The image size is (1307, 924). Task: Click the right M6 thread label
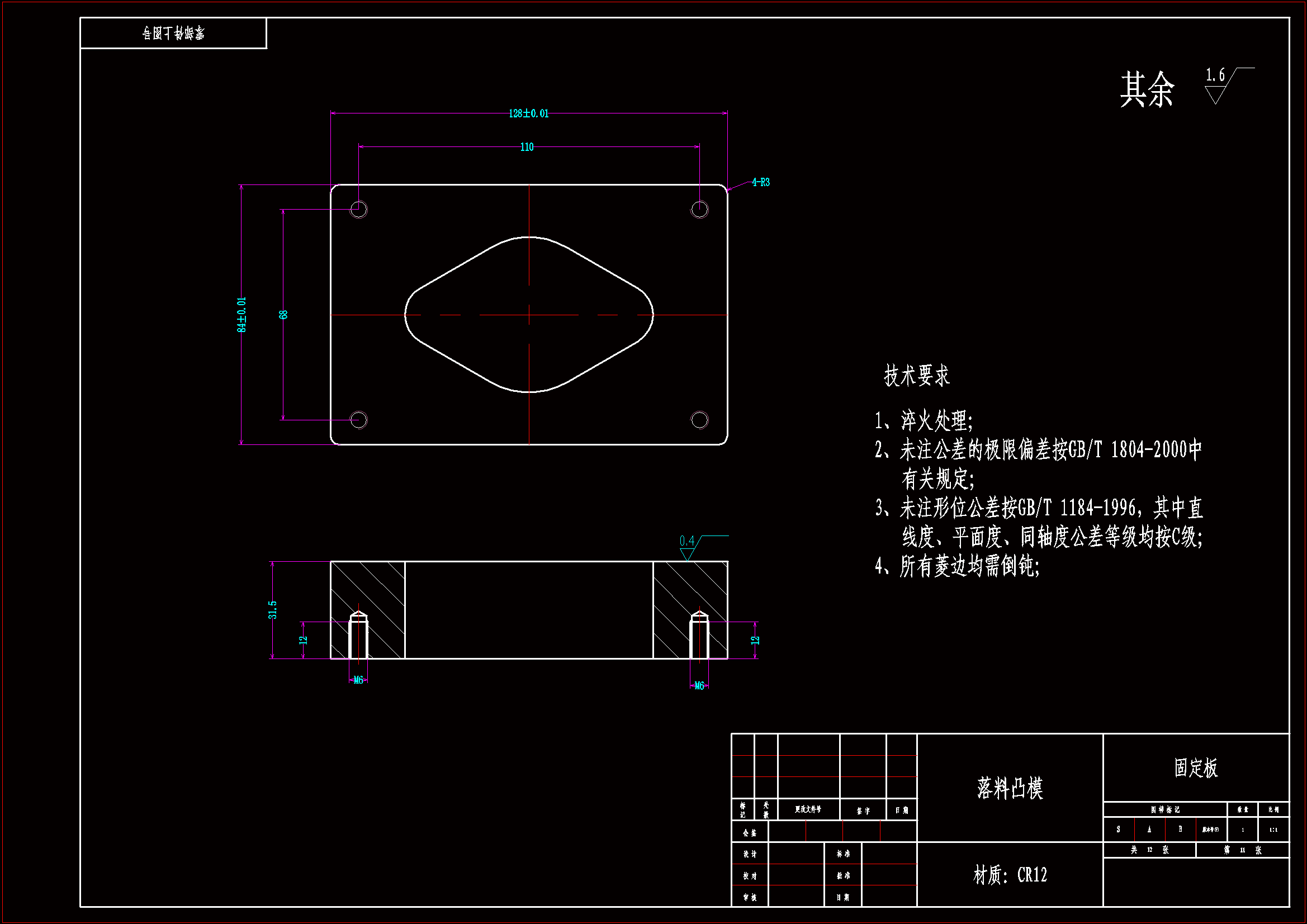[699, 685]
